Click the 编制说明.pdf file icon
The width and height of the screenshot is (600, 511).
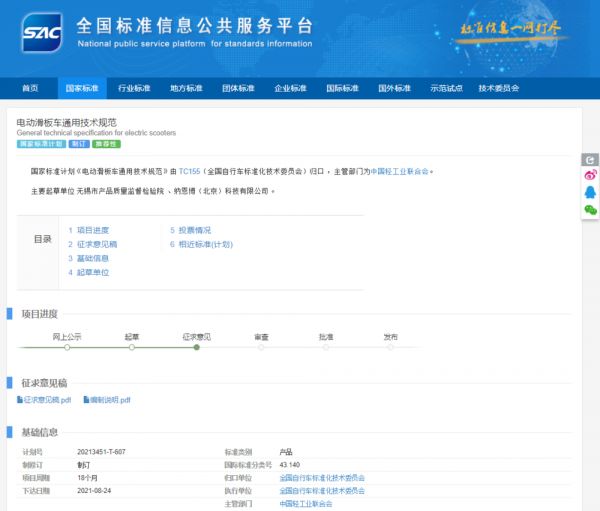click(85, 400)
